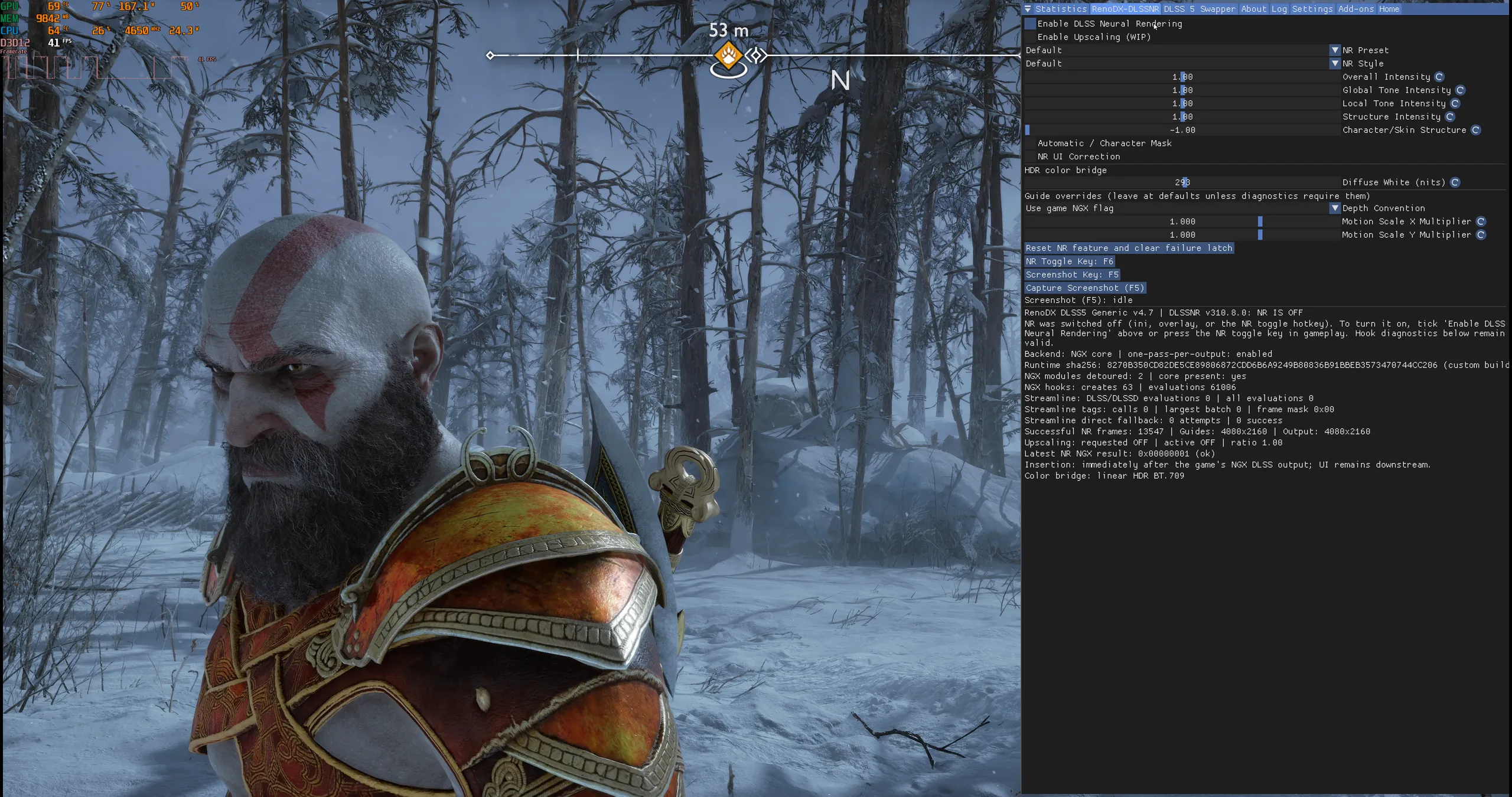Click the Framerate graph in the overlay
Screen dimensions: 1512x797
(94, 67)
